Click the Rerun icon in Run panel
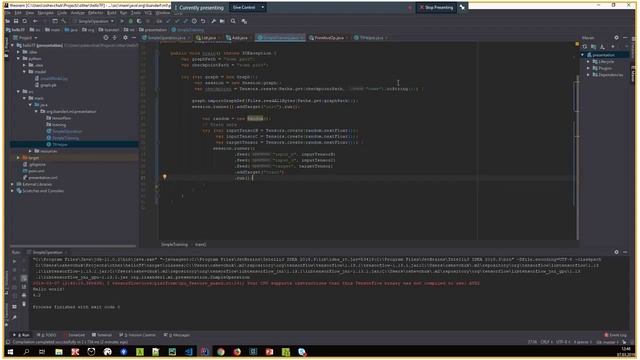Viewport: 640px width, 360px height. tap(14, 260)
